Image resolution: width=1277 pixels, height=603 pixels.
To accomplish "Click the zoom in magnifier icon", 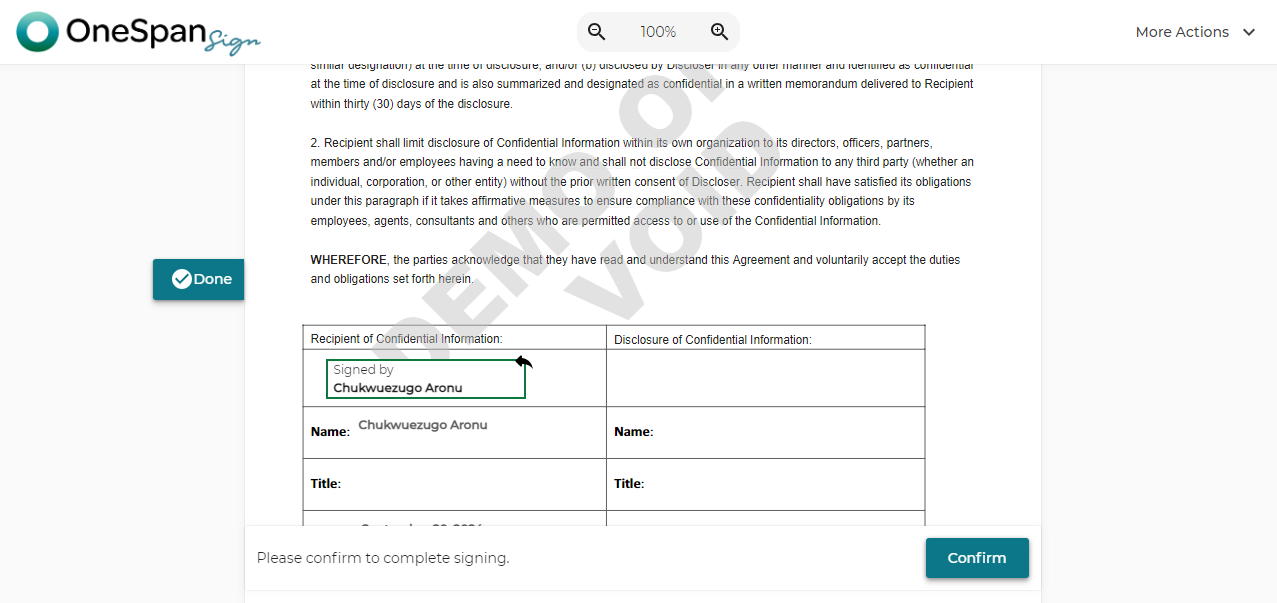I will [719, 32].
